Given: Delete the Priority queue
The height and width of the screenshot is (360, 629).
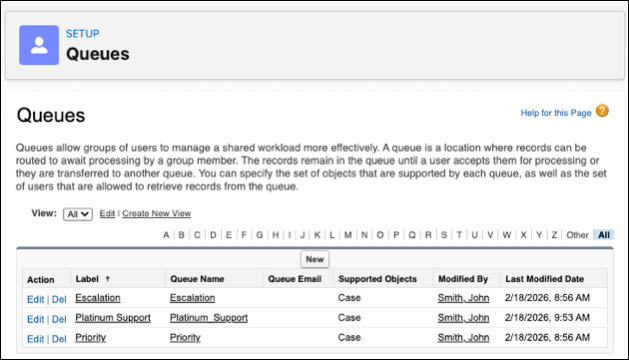Looking at the screenshot, I should tap(59, 339).
